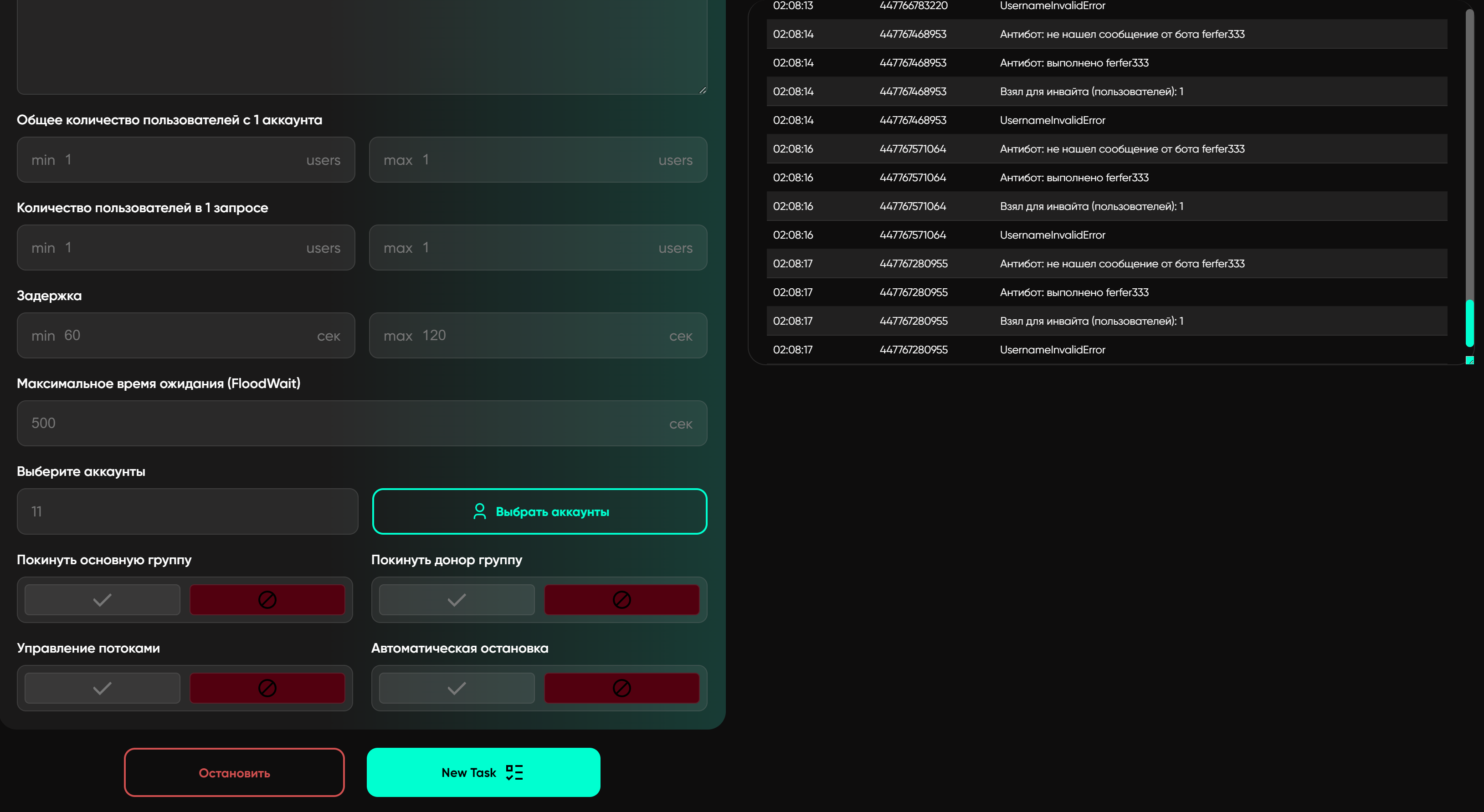
Task: Disable Покинуть основную группу with red ban button
Action: (x=267, y=600)
